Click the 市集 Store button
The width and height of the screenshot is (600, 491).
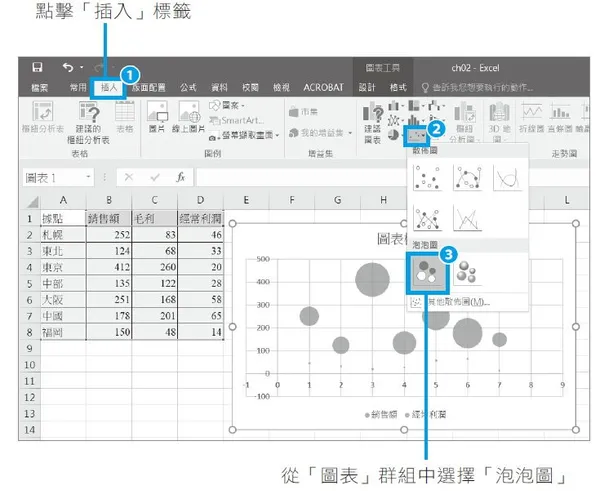(x=303, y=112)
